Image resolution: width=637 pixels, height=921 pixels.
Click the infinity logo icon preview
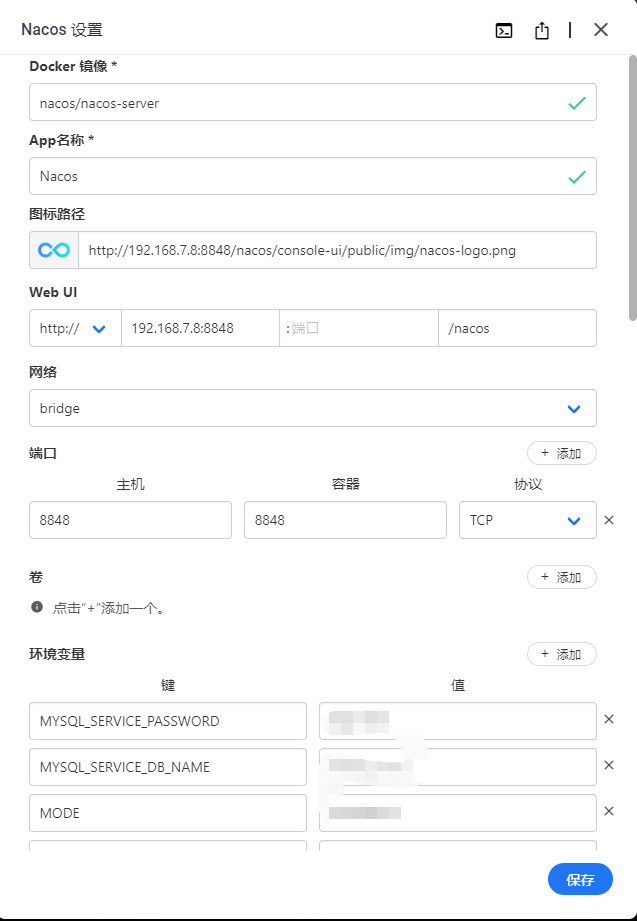tap(54, 250)
